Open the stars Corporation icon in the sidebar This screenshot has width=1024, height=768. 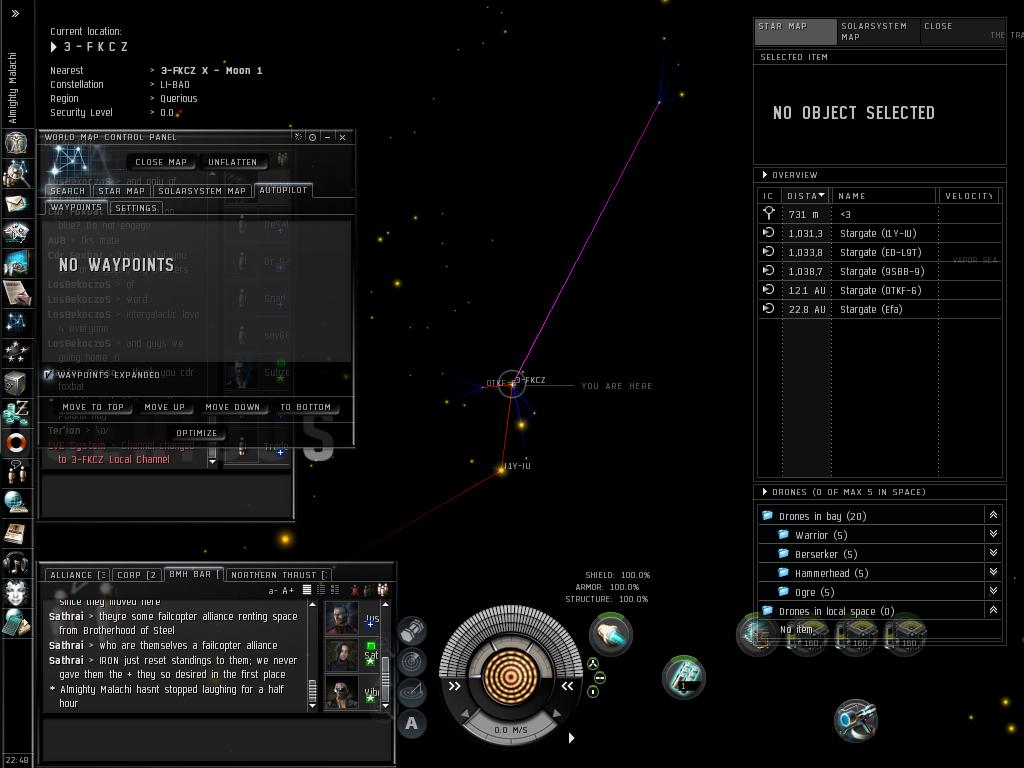coord(16,353)
